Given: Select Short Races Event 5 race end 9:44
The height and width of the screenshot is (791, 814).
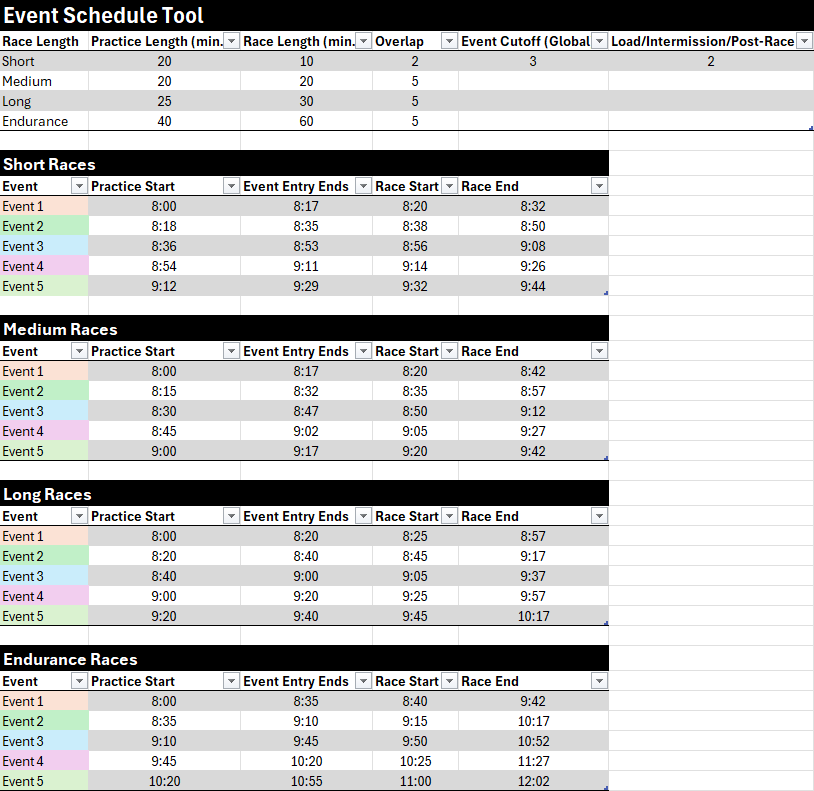Looking at the screenshot, I should click(533, 286).
